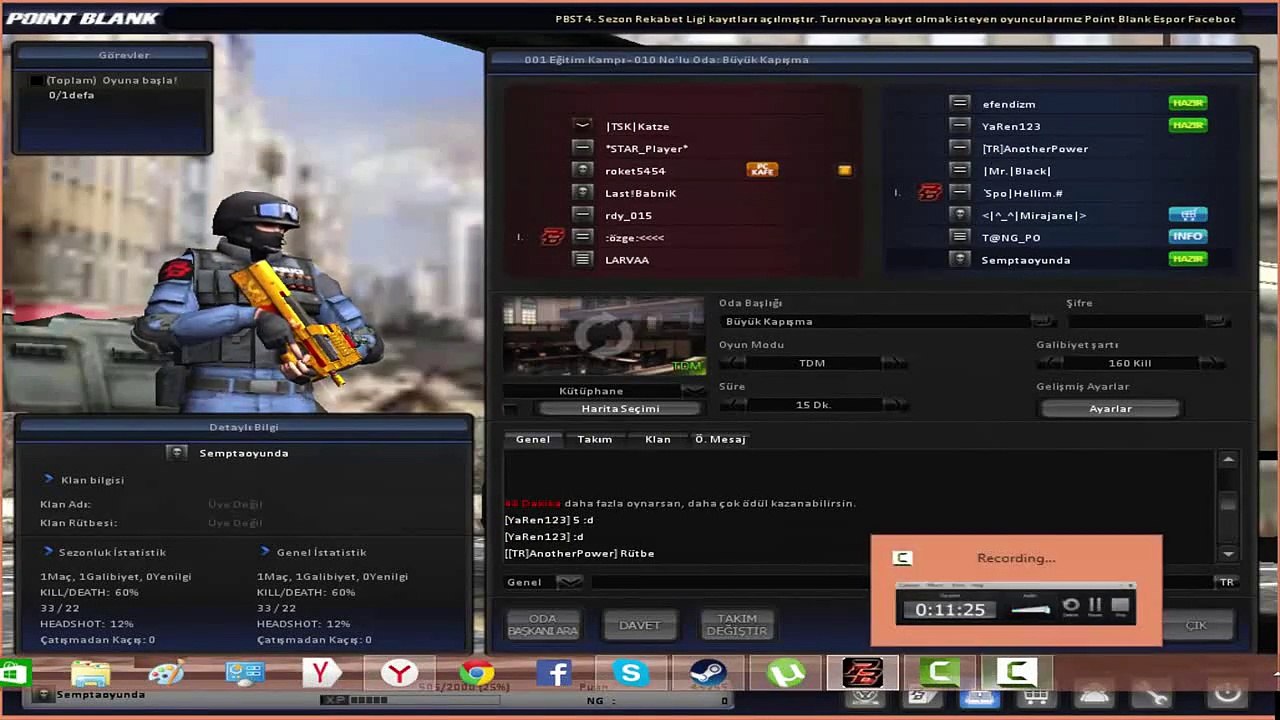The image size is (1280, 720).
Task: Toggle HAZIR ready status for Semptaoyunda
Action: [1188, 258]
